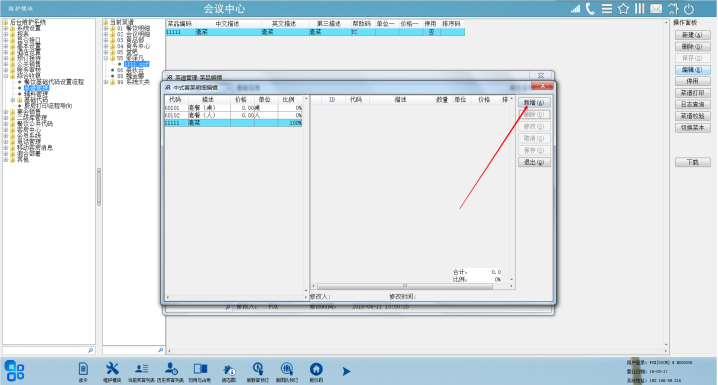Screen dimensions: 718x385
Task: Click search field below left tree
Action: (x=49, y=350)
